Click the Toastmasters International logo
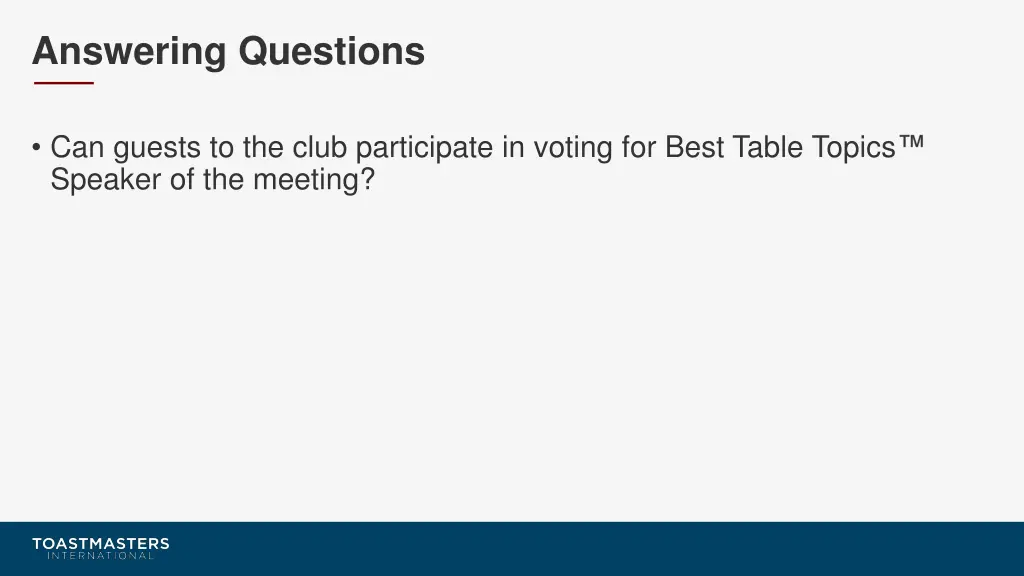This screenshot has width=1024, height=576. pos(101,549)
